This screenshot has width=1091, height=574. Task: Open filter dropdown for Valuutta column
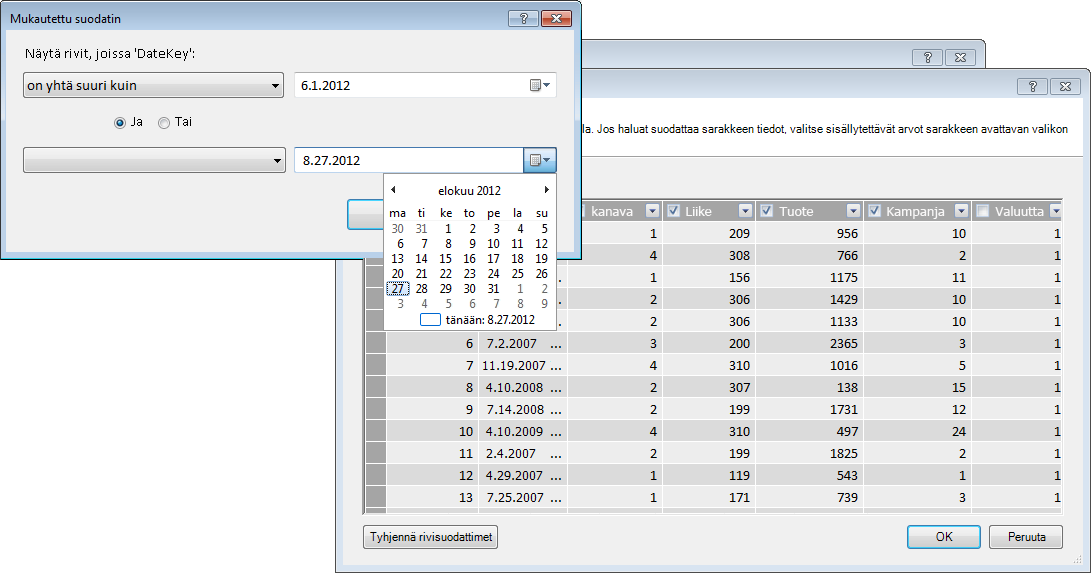(x=1056, y=211)
